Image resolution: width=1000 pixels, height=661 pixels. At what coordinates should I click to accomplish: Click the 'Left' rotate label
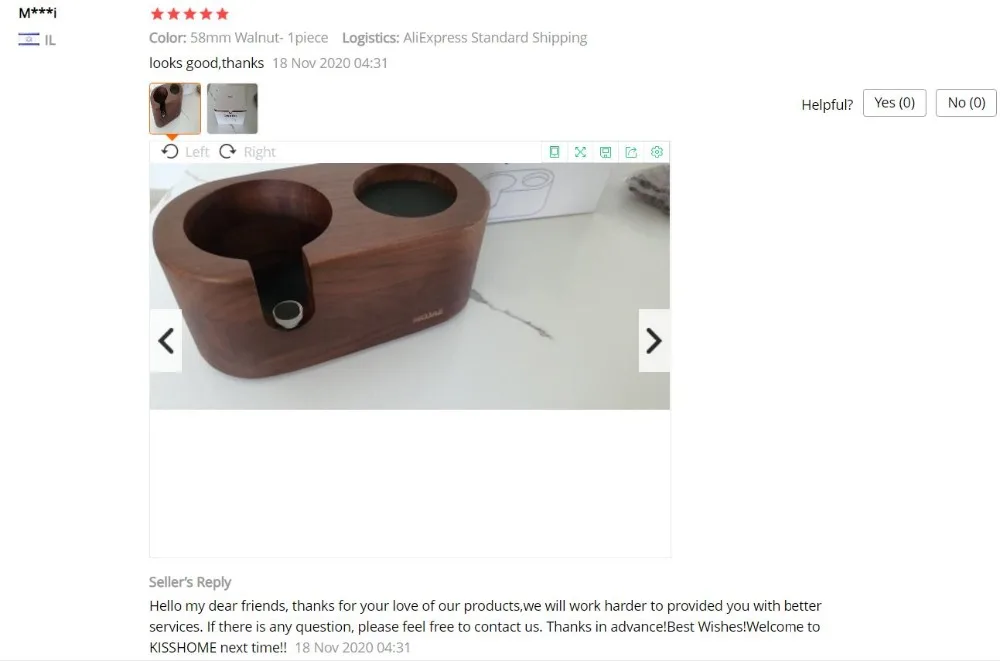pyautogui.click(x=197, y=152)
